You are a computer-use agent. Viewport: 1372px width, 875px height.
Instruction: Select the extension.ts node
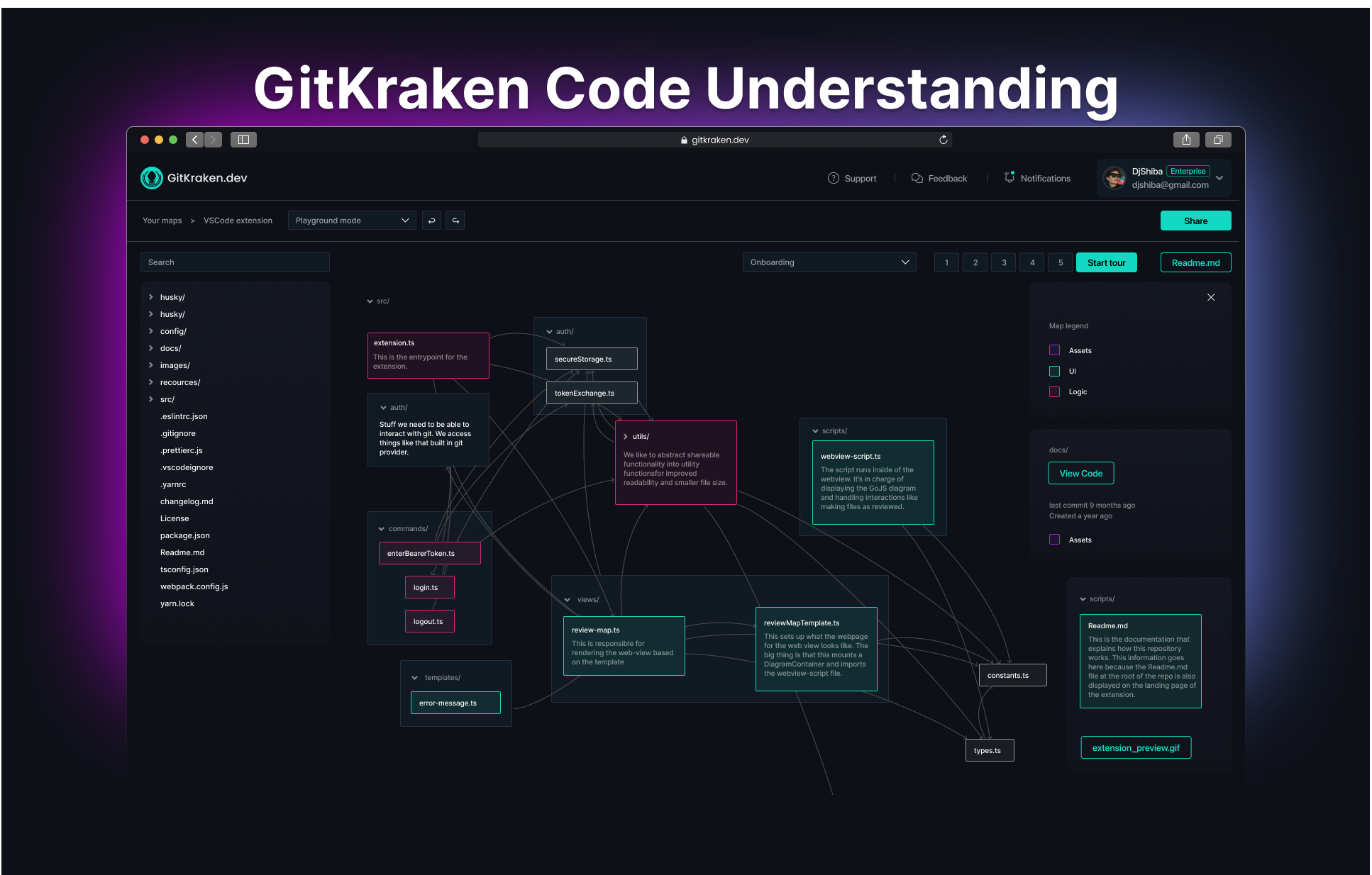(x=428, y=355)
